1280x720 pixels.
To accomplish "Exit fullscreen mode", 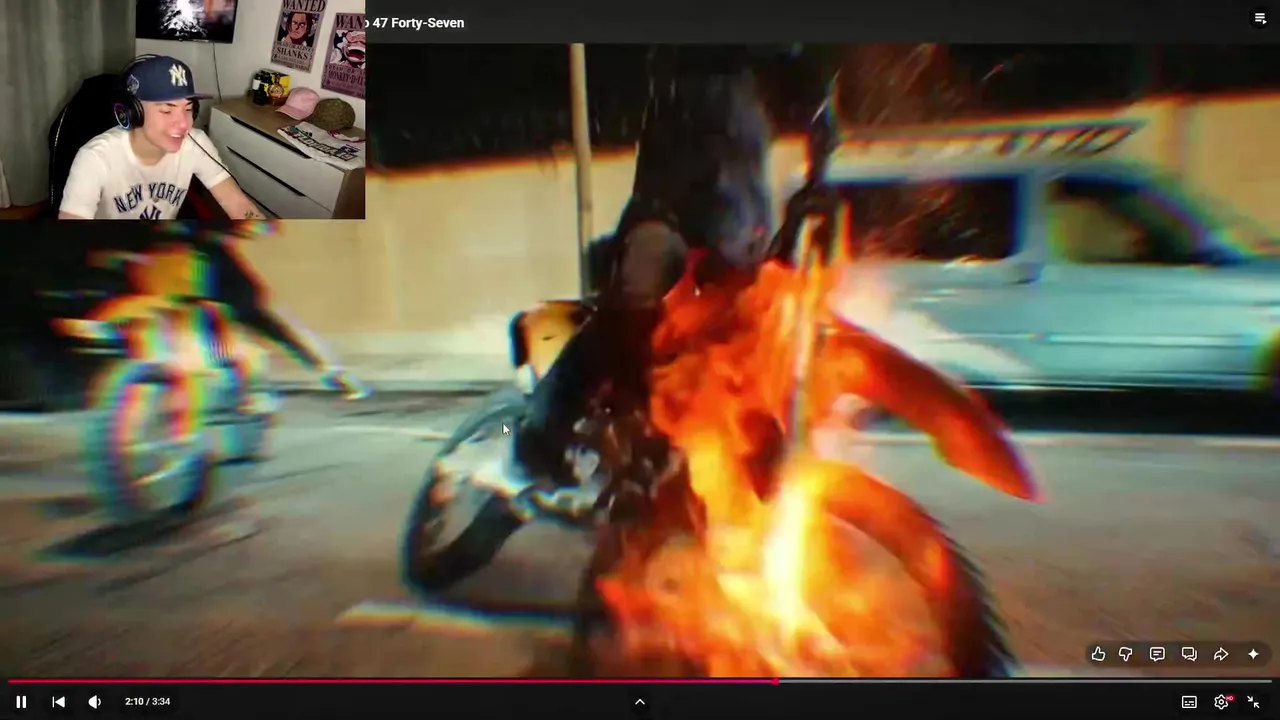I will point(1253,702).
